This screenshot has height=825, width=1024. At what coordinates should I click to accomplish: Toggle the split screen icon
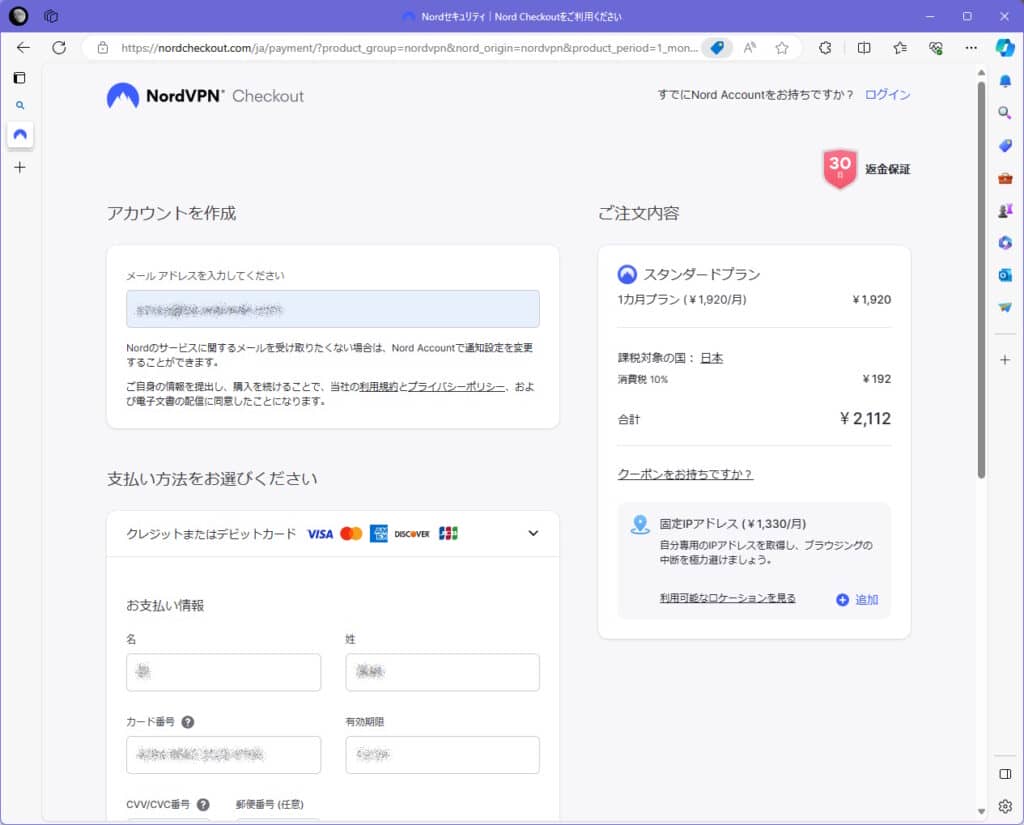click(864, 48)
